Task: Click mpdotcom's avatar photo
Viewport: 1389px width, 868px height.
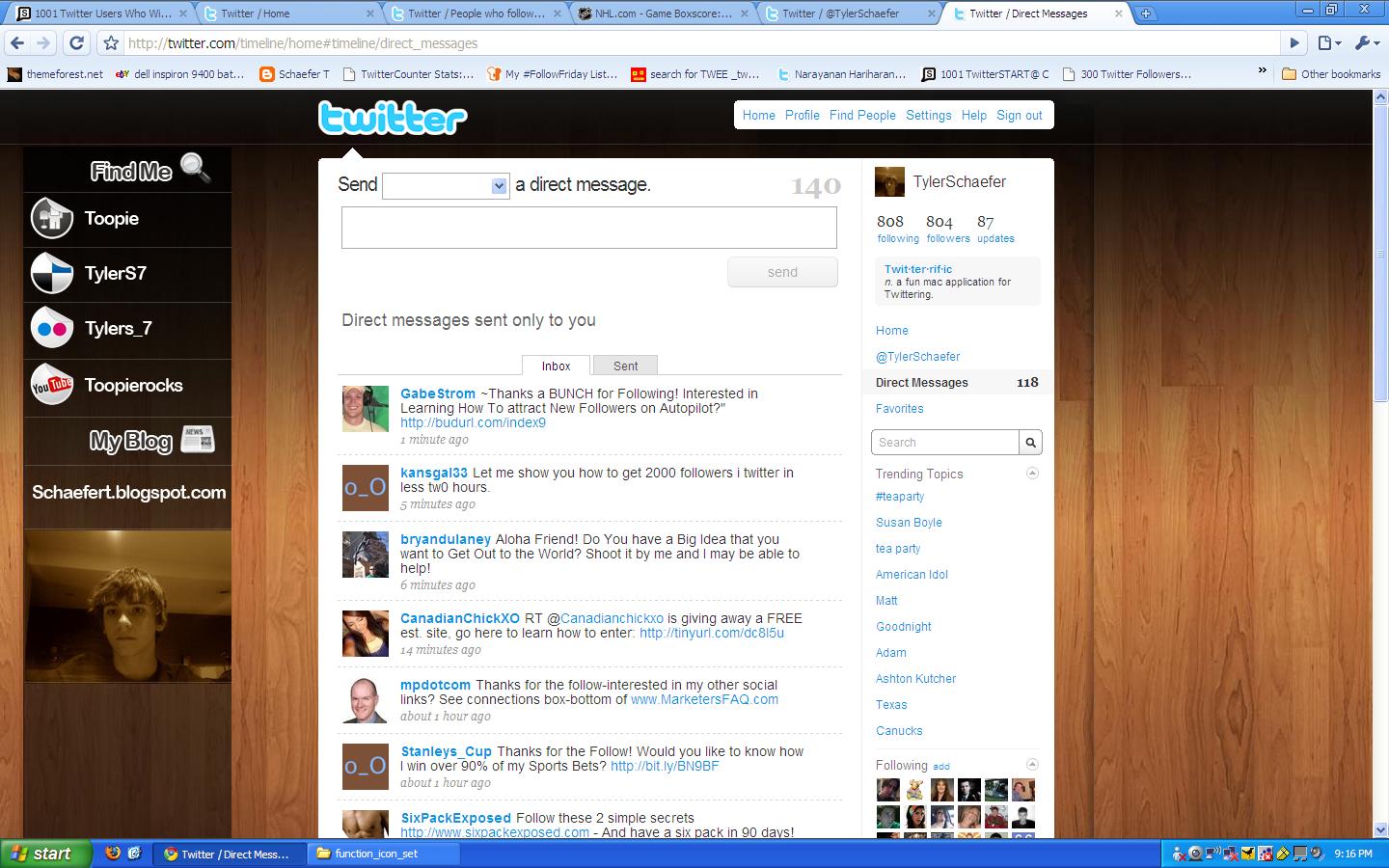Action: click(366, 700)
